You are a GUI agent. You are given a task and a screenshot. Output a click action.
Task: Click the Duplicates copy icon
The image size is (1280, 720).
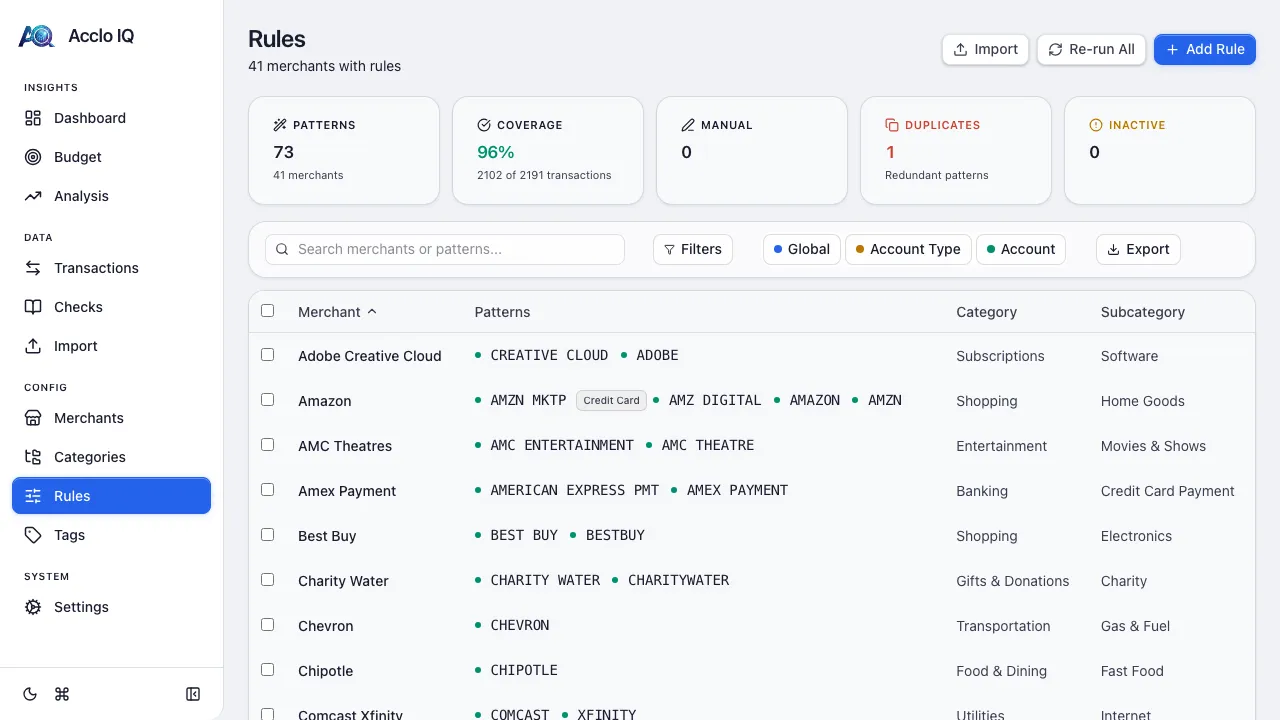coord(892,125)
